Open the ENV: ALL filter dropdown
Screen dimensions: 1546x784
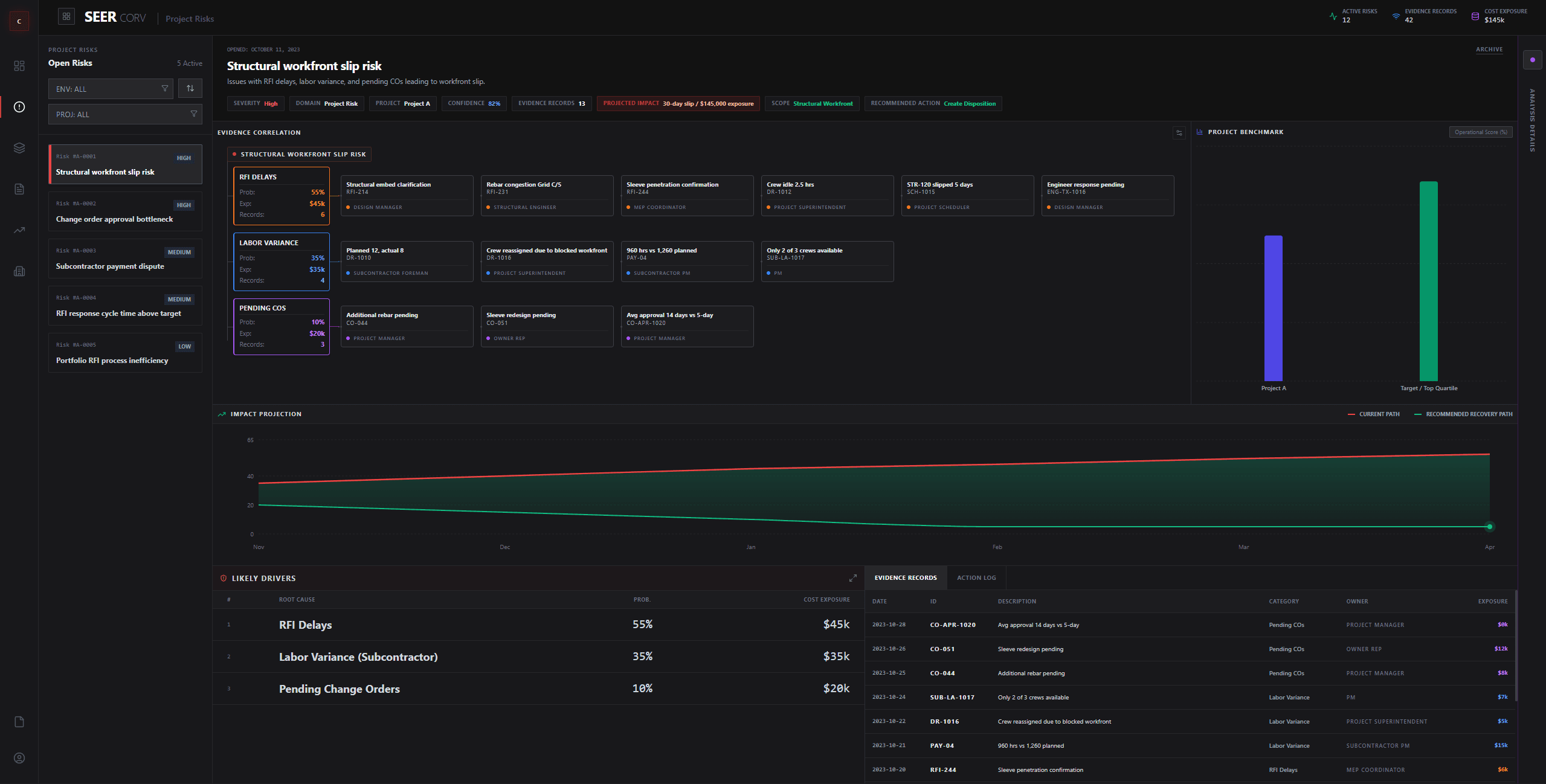point(111,89)
